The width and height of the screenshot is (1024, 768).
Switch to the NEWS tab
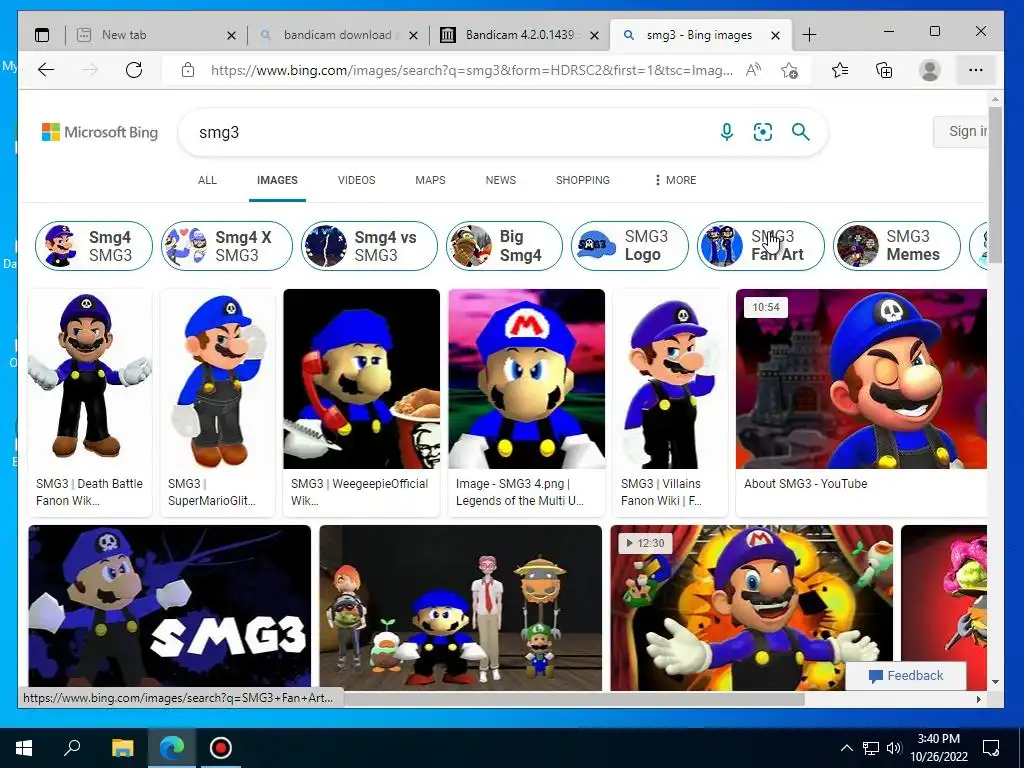(x=501, y=180)
